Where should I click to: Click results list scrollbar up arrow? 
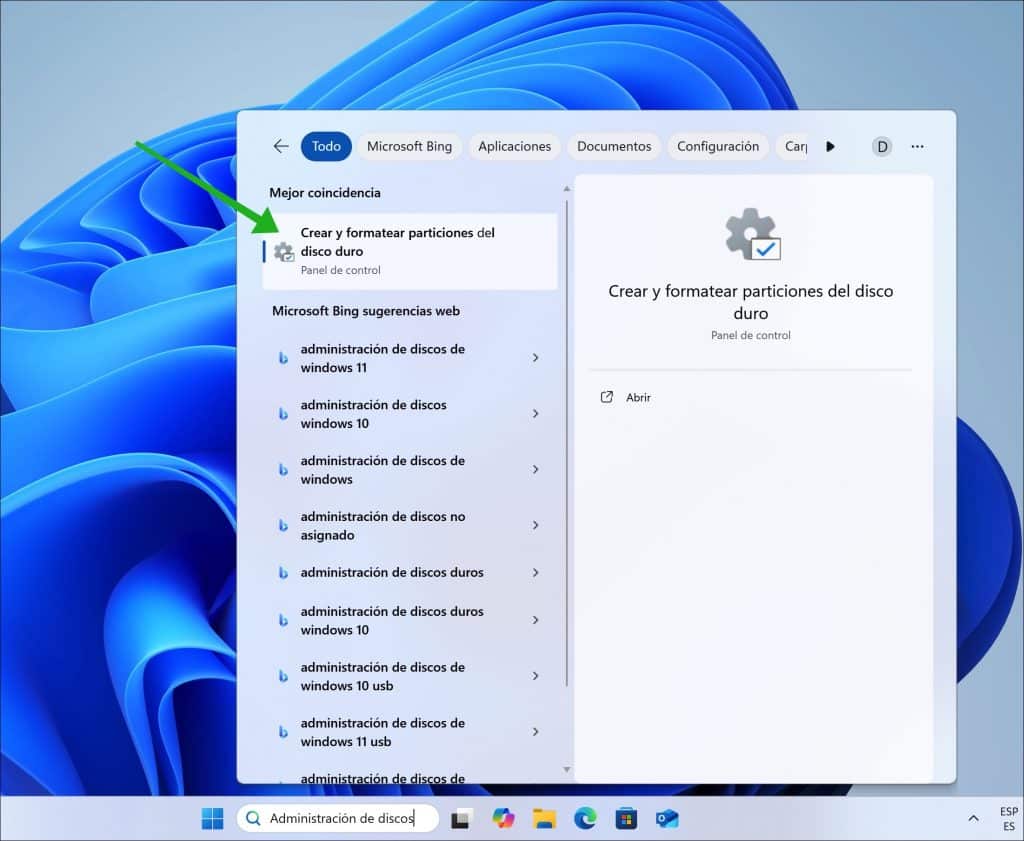[566, 189]
